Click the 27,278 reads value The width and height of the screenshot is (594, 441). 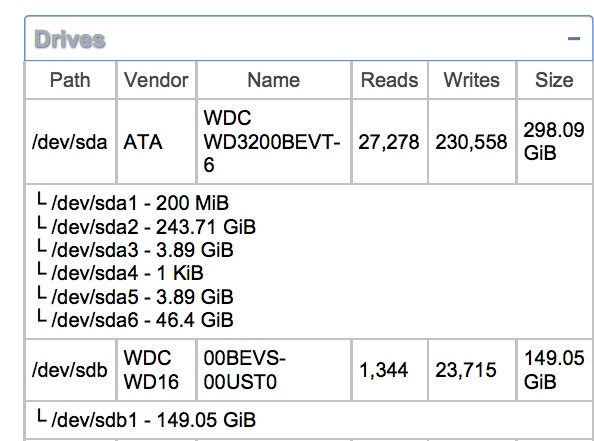[389, 142]
